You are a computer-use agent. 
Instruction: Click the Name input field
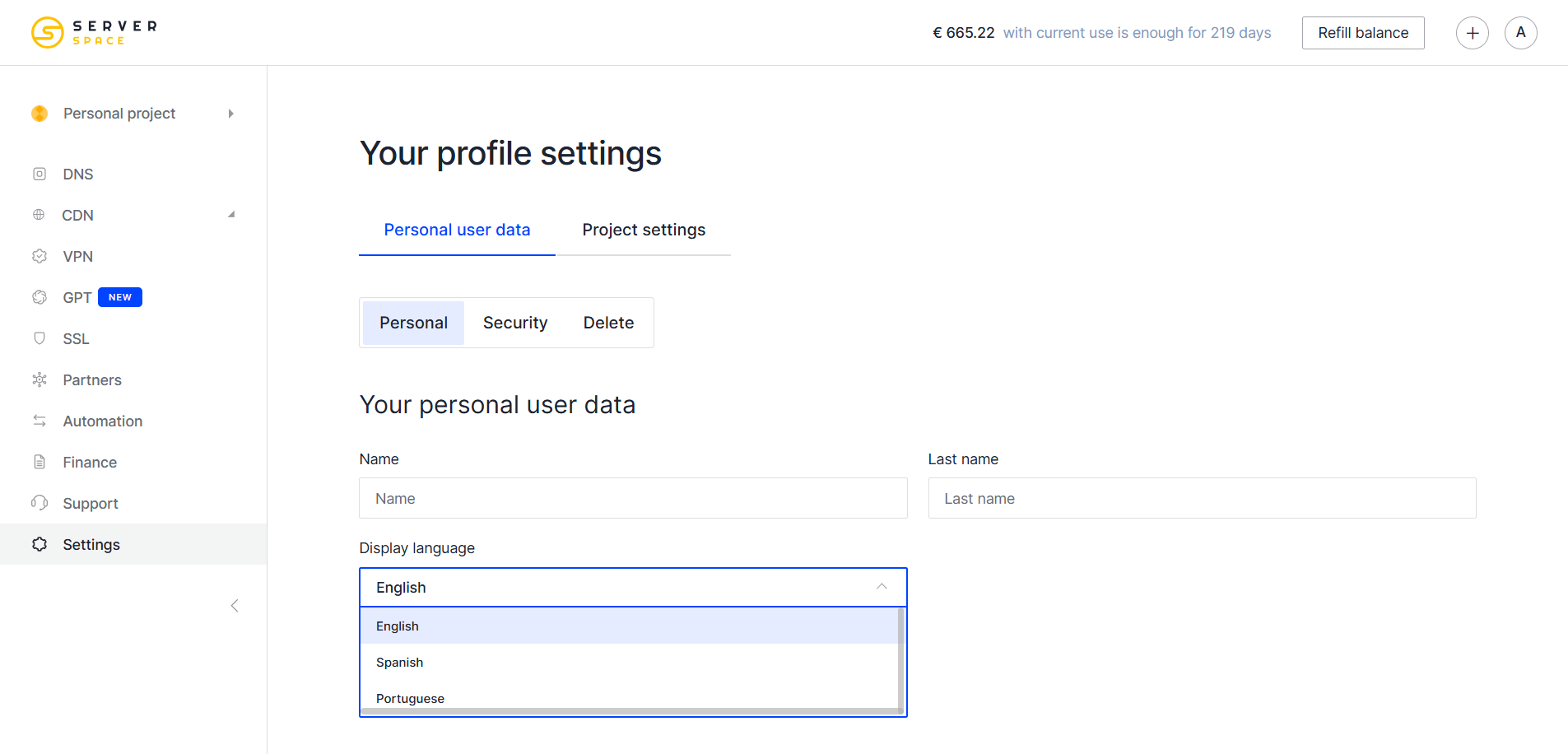click(x=633, y=498)
